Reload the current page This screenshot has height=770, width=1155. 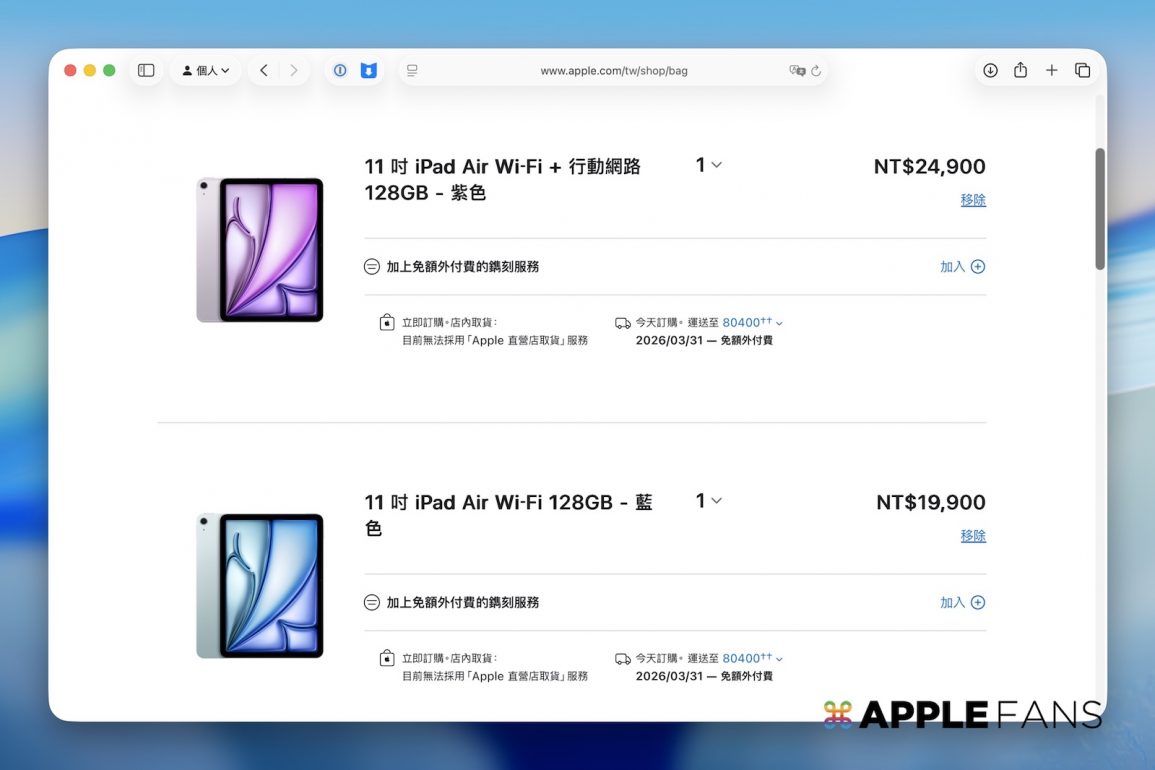(x=816, y=71)
